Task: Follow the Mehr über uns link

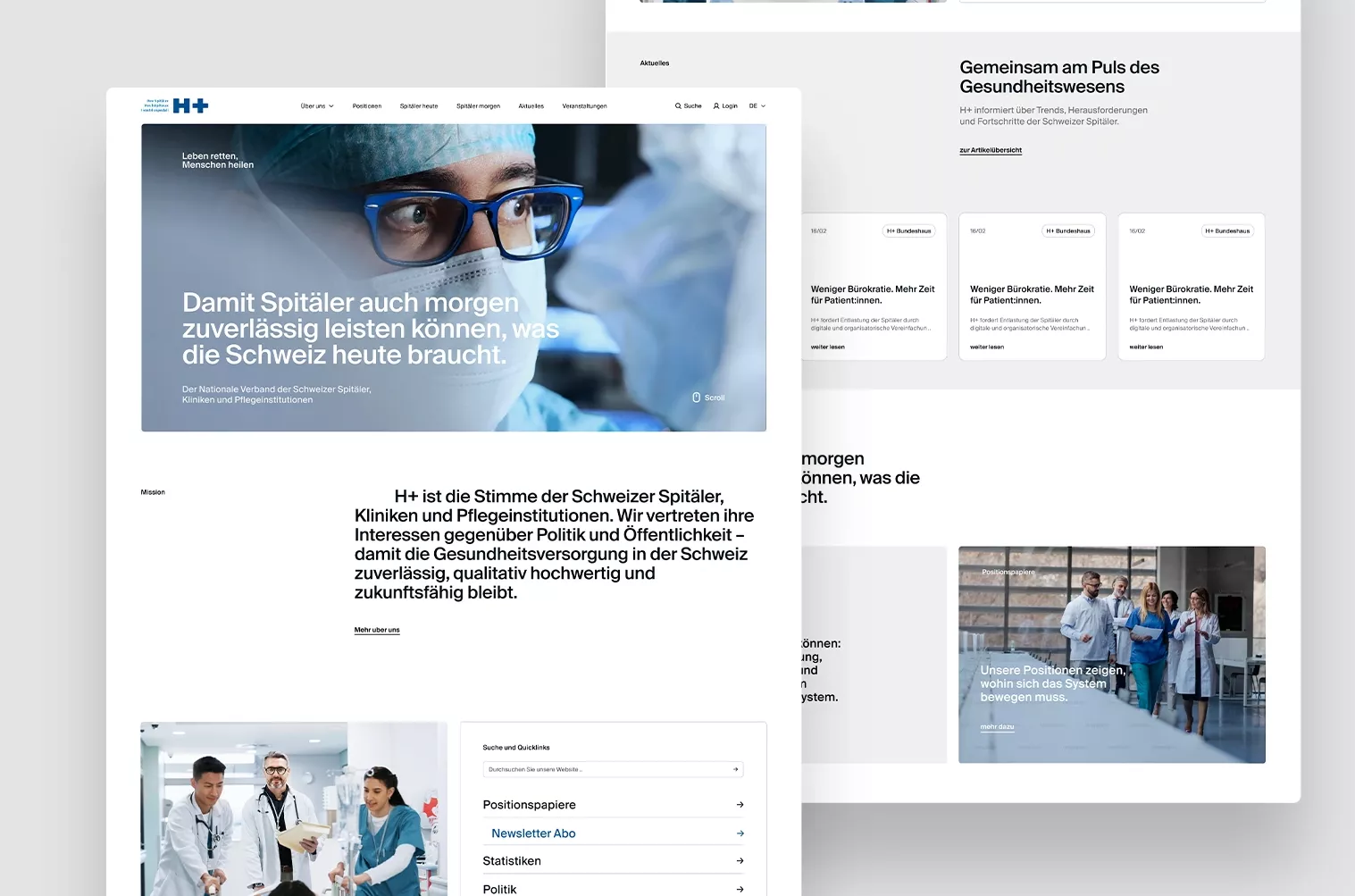Action: [377, 630]
